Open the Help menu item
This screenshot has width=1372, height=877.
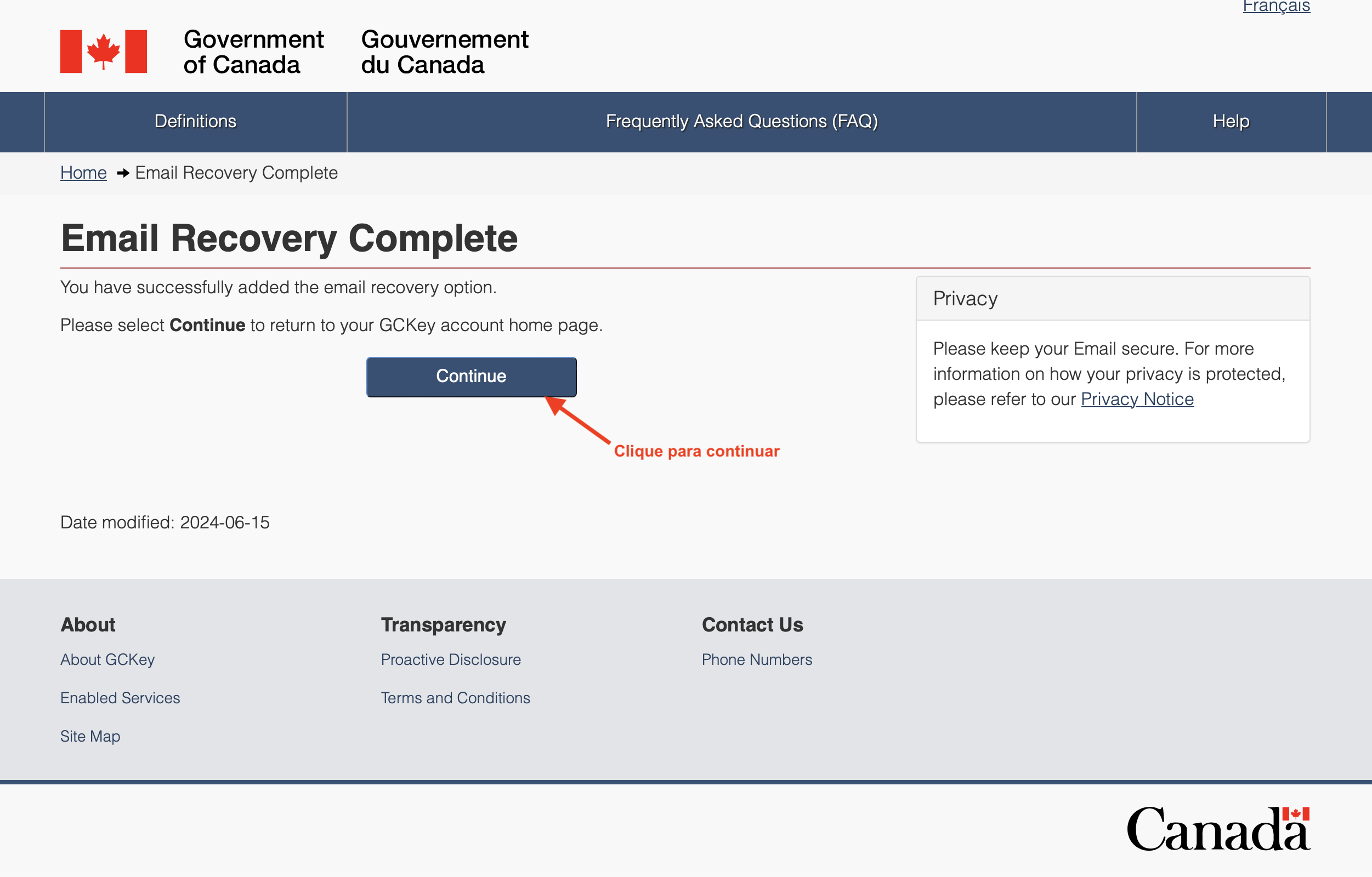coord(1231,121)
